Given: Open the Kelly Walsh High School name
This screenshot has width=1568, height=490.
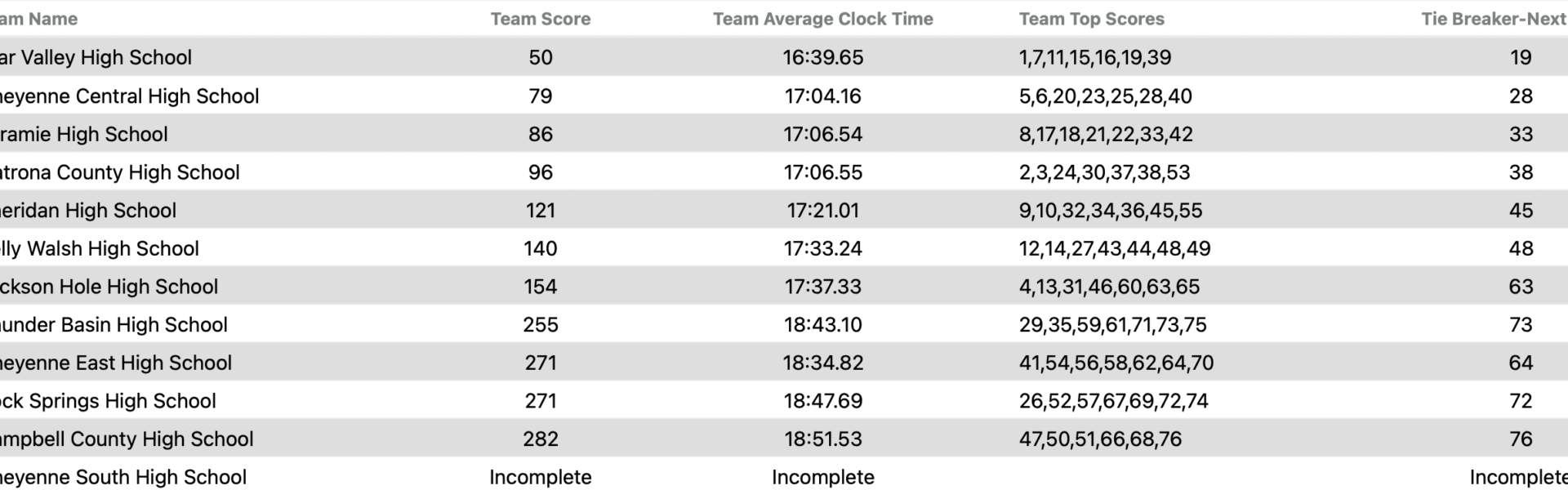Looking at the screenshot, I should (x=99, y=248).
